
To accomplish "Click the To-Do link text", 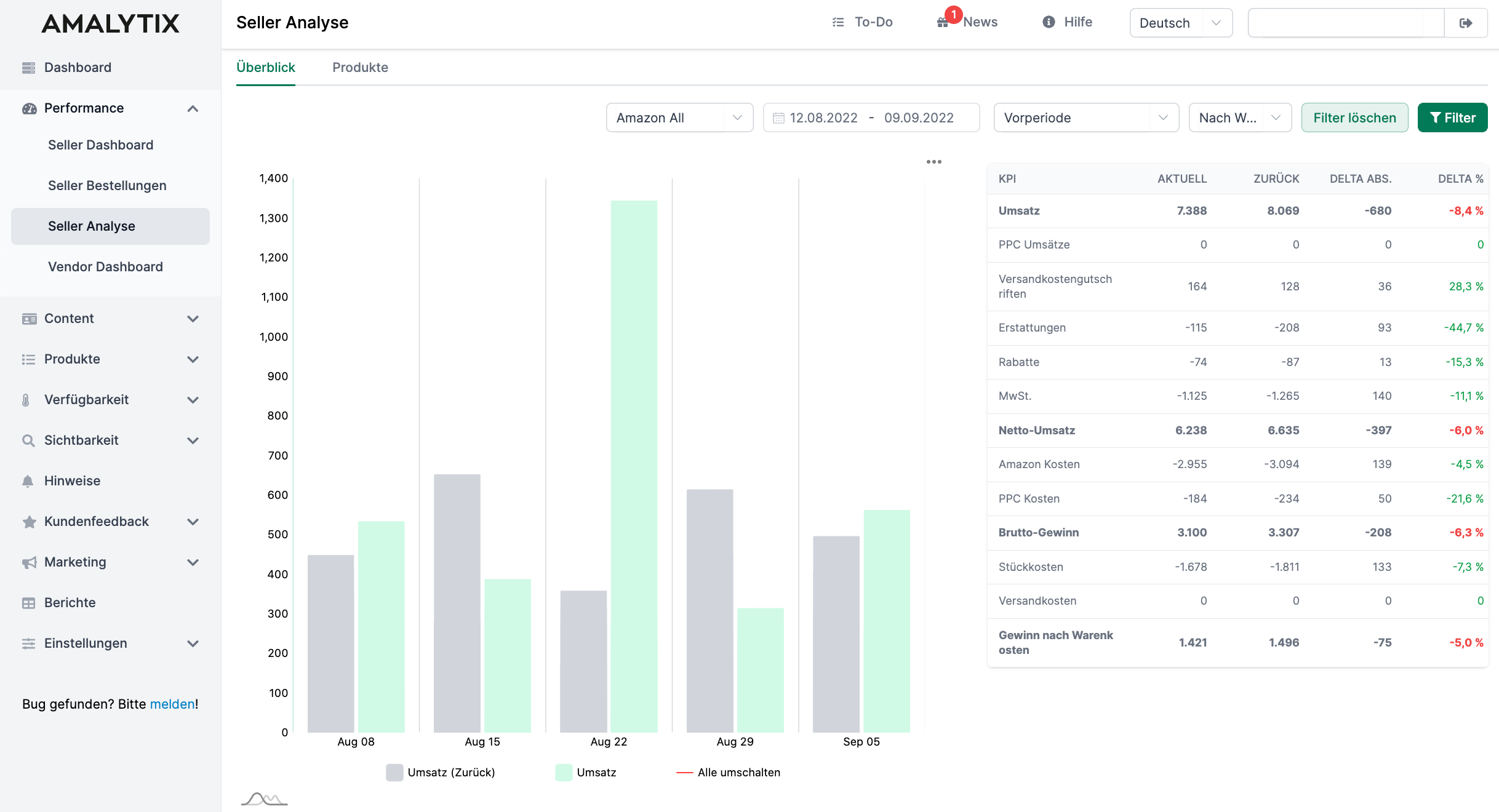I will point(873,22).
